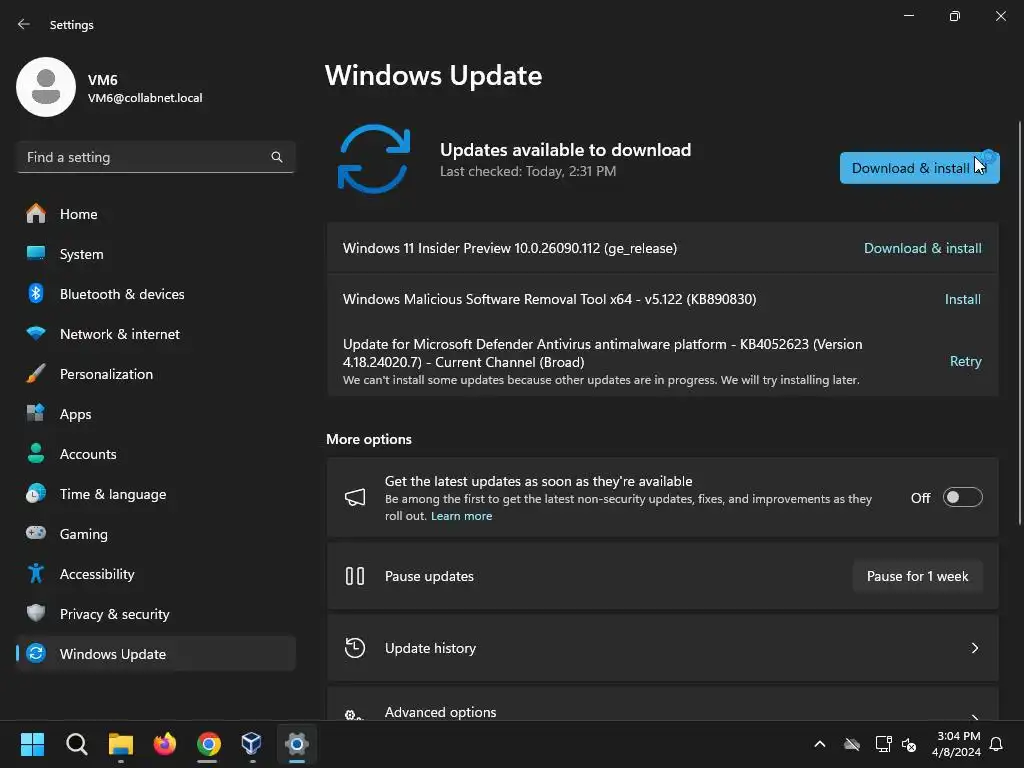Show hidden system tray icons chevron
Screen dimensions: 1024x768
[x=820, y=744]
